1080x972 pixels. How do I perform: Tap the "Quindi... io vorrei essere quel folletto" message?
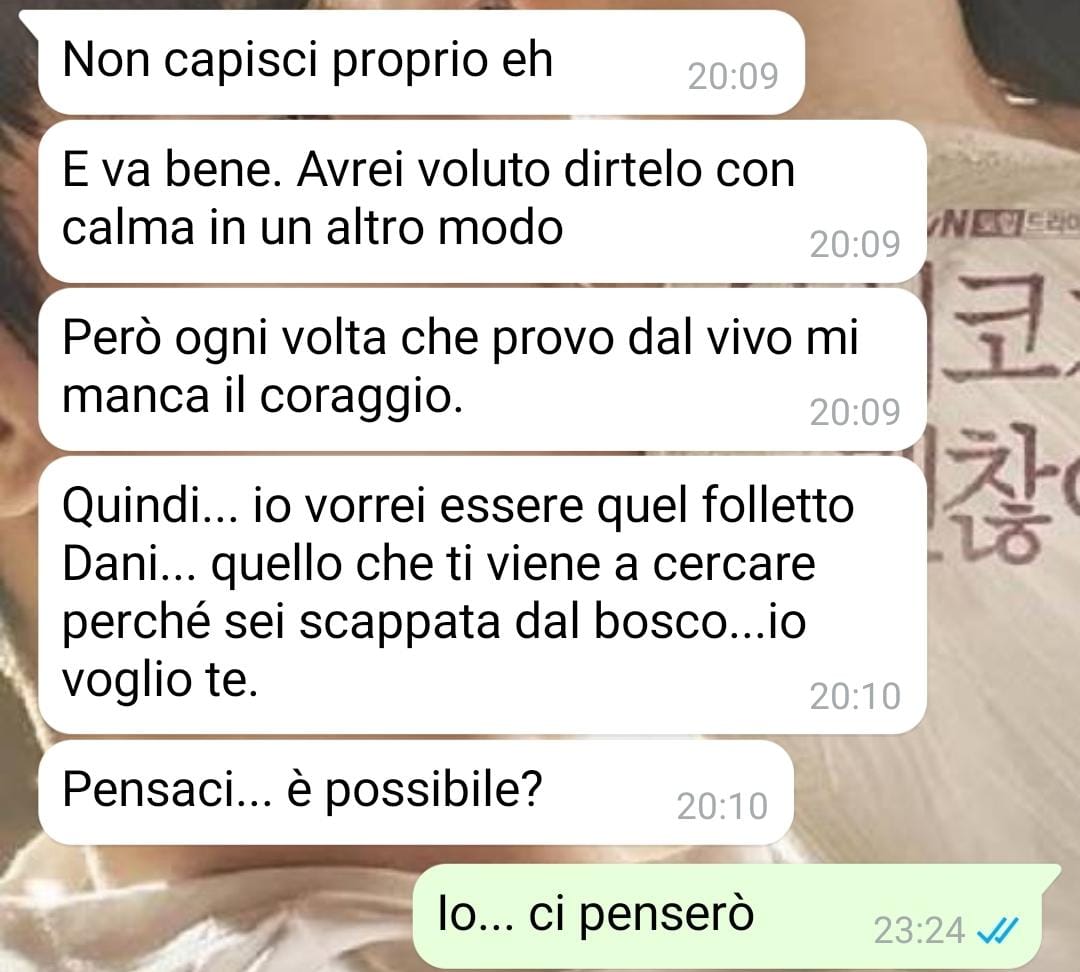[x=482, y=594]
